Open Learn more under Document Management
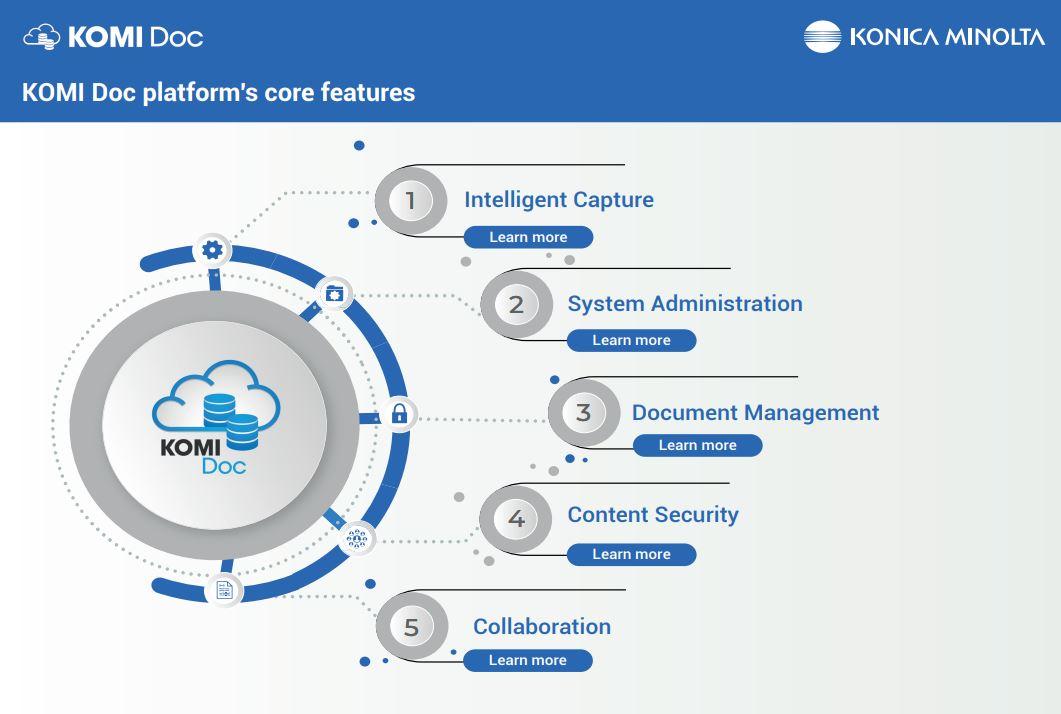 coord(698,445)
